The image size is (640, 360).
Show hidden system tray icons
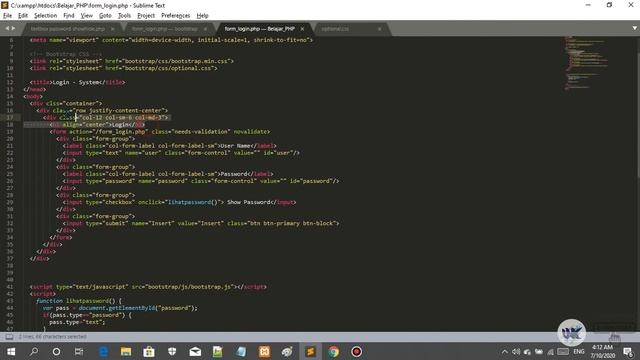[505, 352]
